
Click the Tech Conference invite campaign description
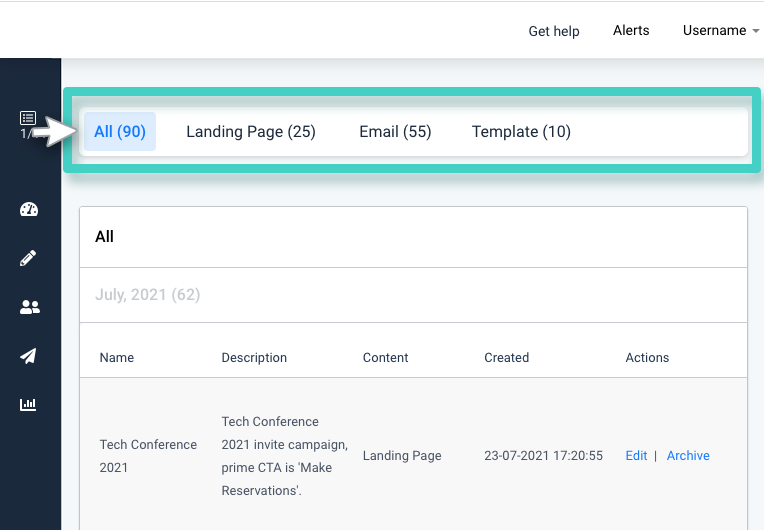[x=285, y=456]
